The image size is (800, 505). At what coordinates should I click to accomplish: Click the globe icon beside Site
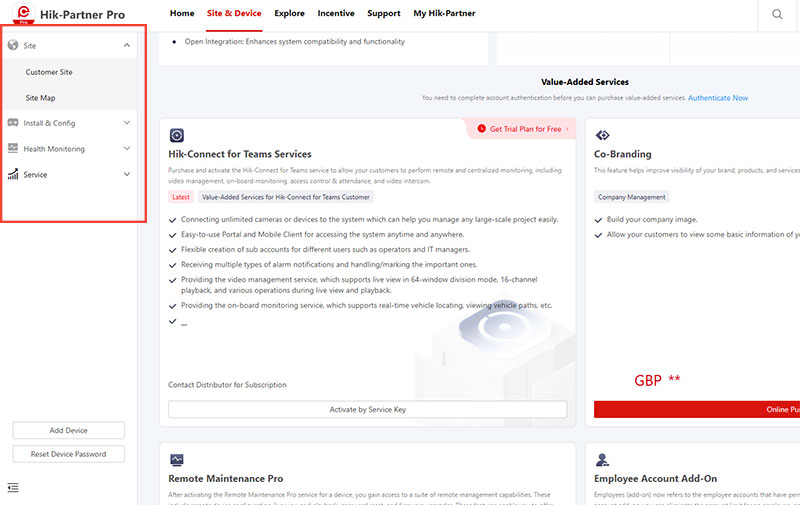point(13,45)
